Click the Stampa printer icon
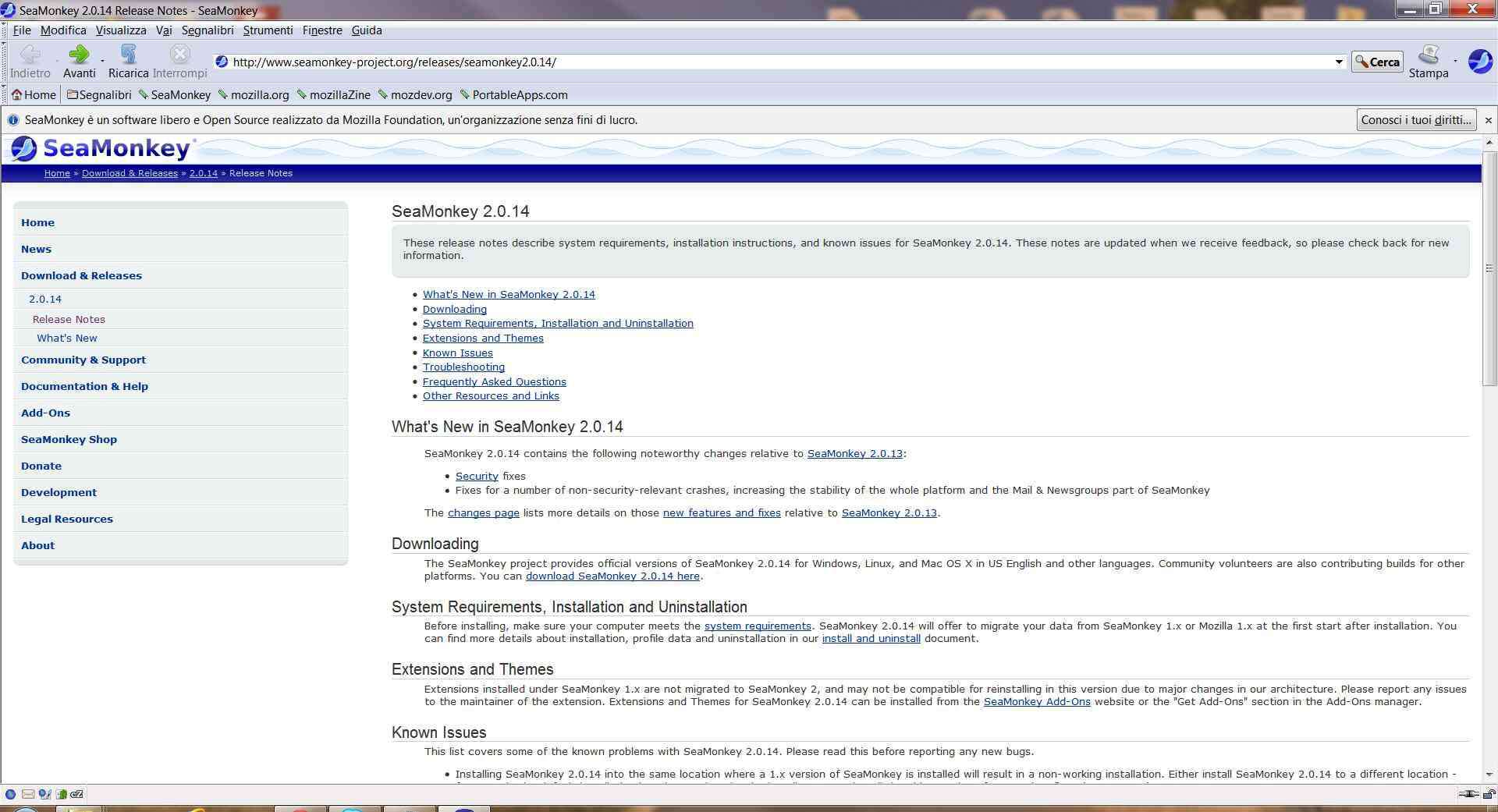Image resolution: width=1498 pixels, height=812 pixels. pyautogui.click(x=1428, y=55)
